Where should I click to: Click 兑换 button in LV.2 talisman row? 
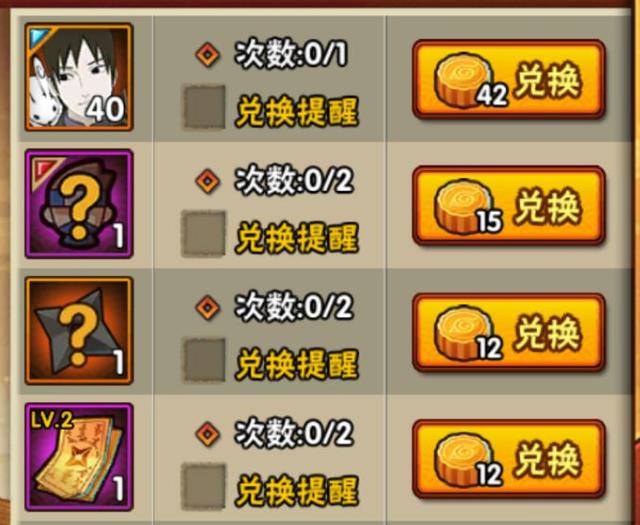coord(509,459)
